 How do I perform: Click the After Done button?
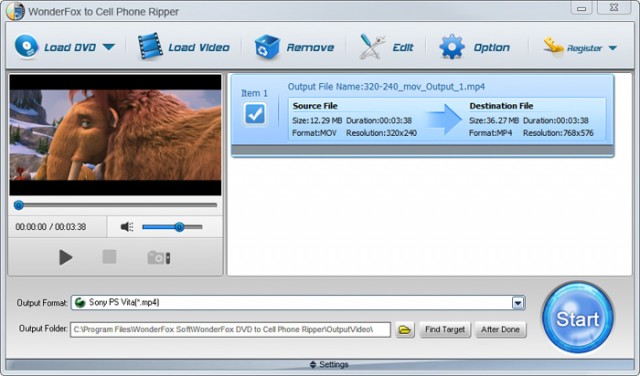[x=500, y=329]
